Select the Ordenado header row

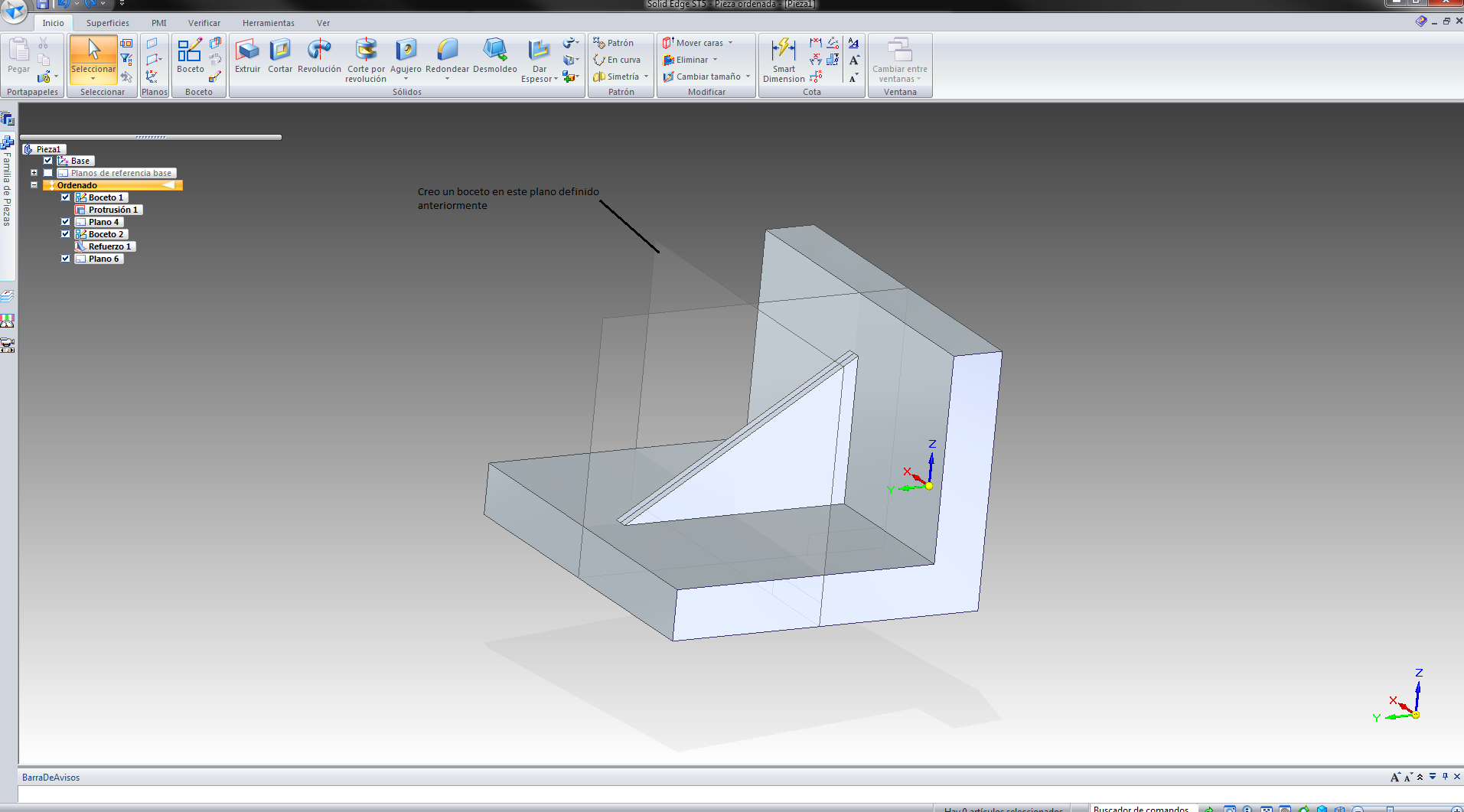point(113,185)
